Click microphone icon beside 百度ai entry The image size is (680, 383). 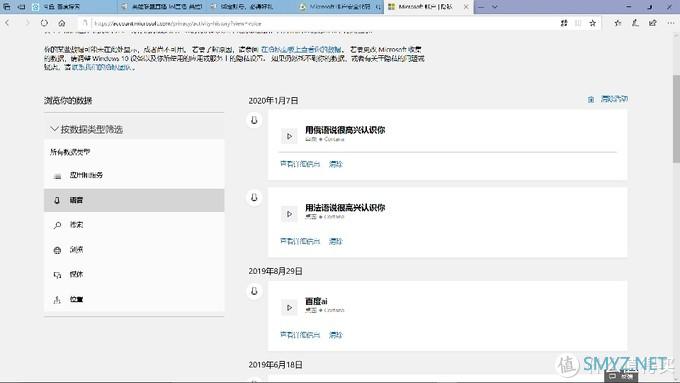(254, 291)
